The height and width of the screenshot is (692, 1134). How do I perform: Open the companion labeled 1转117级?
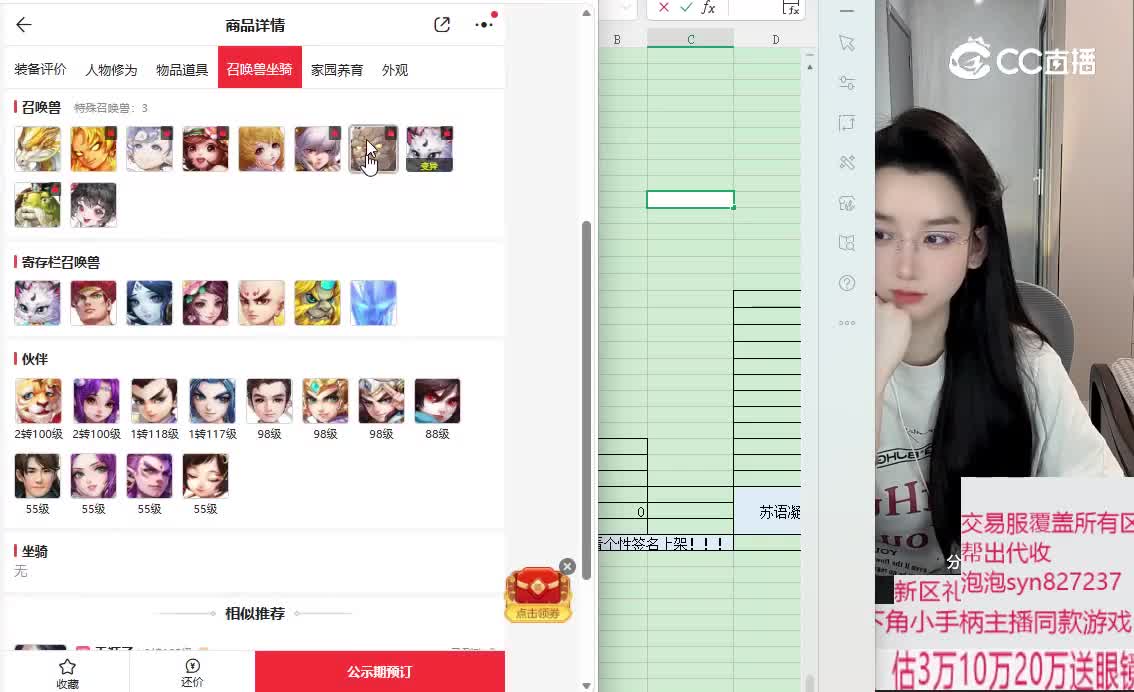212,401
